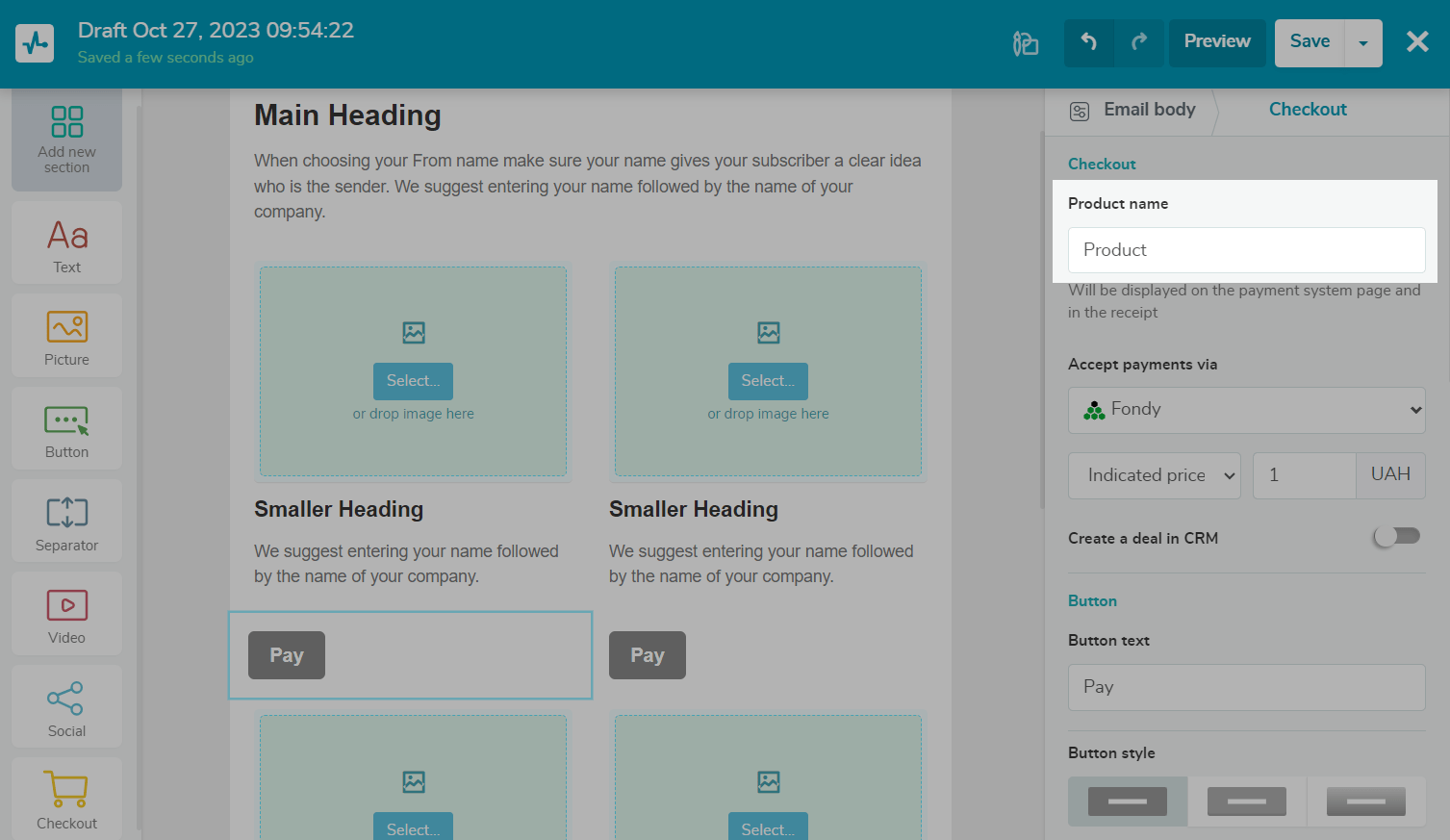Screen dimensions: 1450x840
Task: Open the Fondy payment system dropdown
Action: pos(1246,410)
